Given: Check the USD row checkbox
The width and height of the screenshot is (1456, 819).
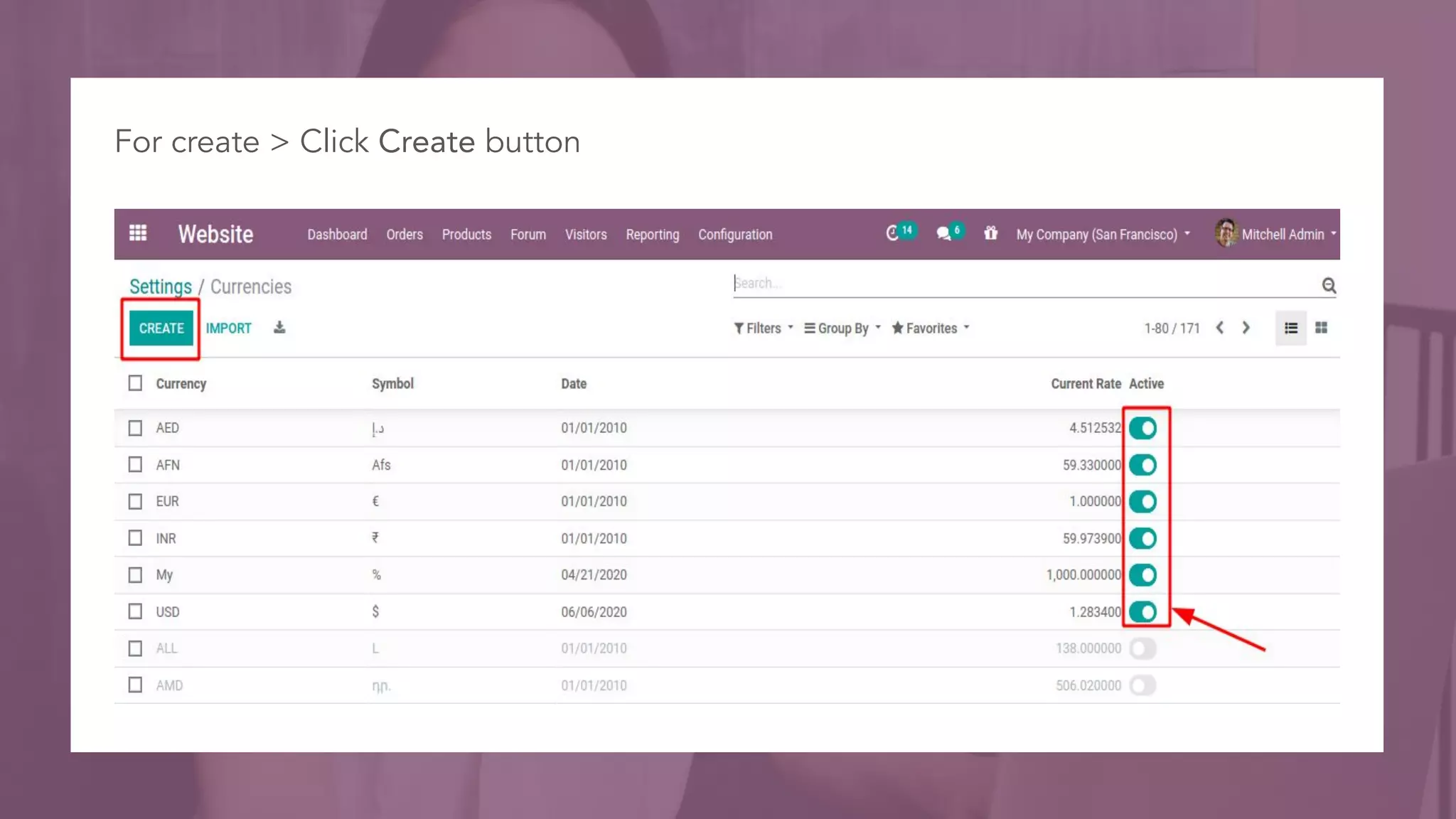Looking at the screenshot, I should 135,612.
